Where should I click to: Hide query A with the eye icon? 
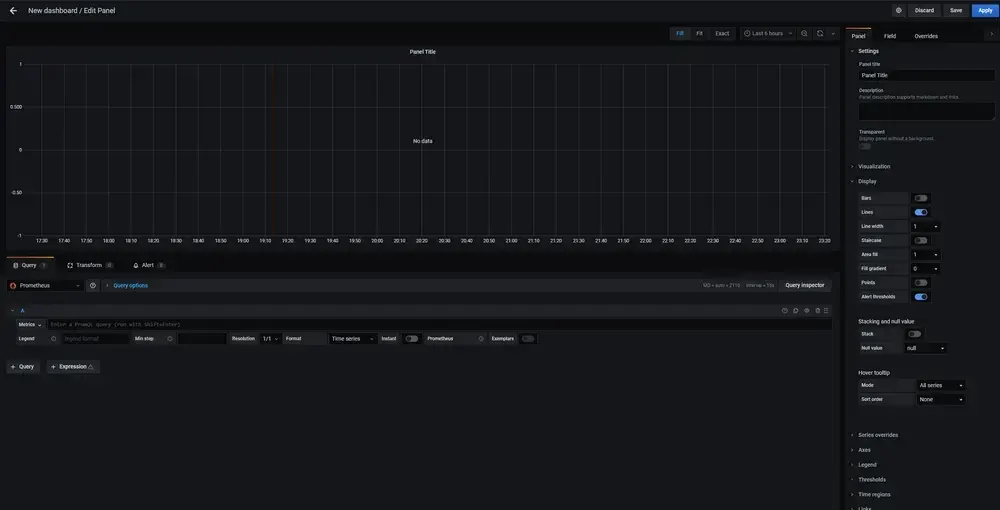pos(807,311)
